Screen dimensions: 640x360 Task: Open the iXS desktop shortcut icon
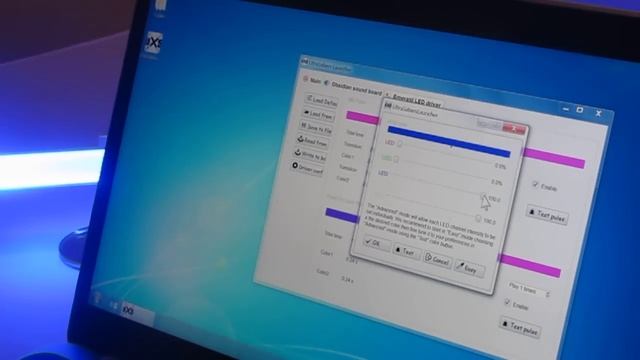click(x=154, y=42)
